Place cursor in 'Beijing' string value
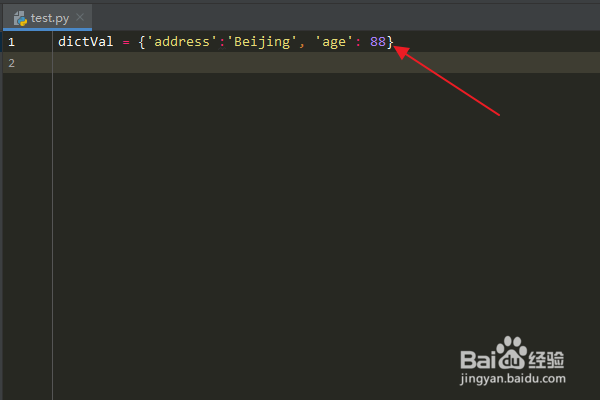Viewport: 600px width, 400px height. point(262,42)
